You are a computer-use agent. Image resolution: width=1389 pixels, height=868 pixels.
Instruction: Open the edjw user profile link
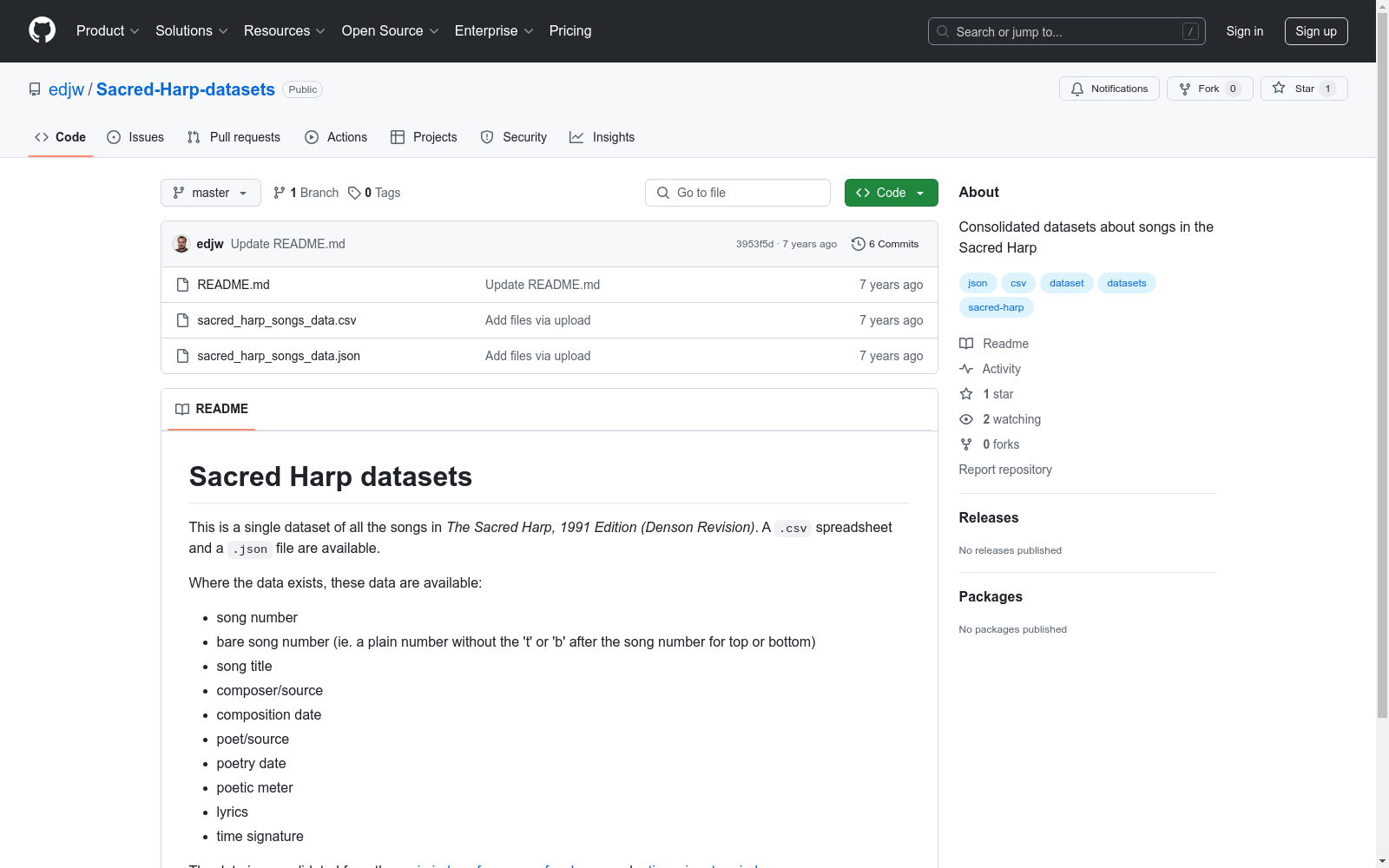66,89
